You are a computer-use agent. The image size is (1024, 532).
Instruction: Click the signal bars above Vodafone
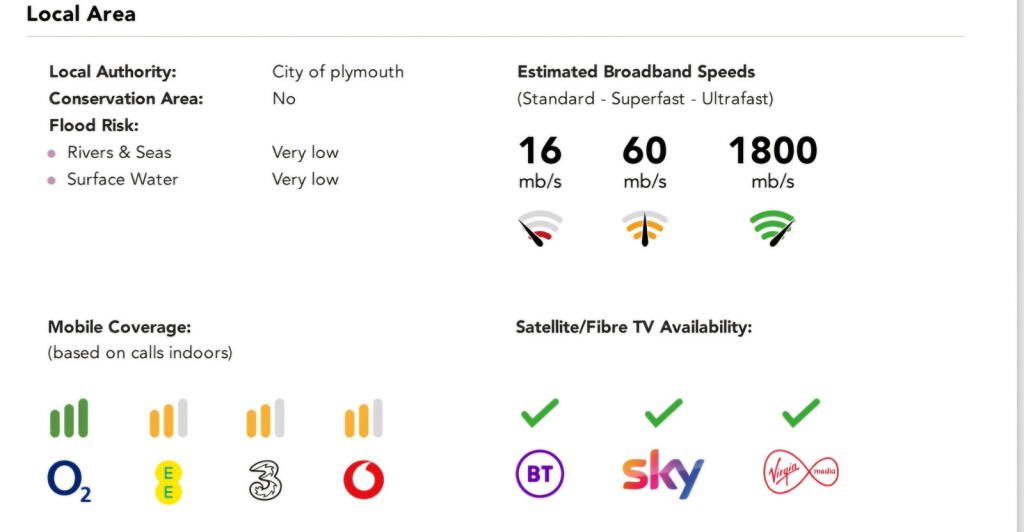click(363, 418)
